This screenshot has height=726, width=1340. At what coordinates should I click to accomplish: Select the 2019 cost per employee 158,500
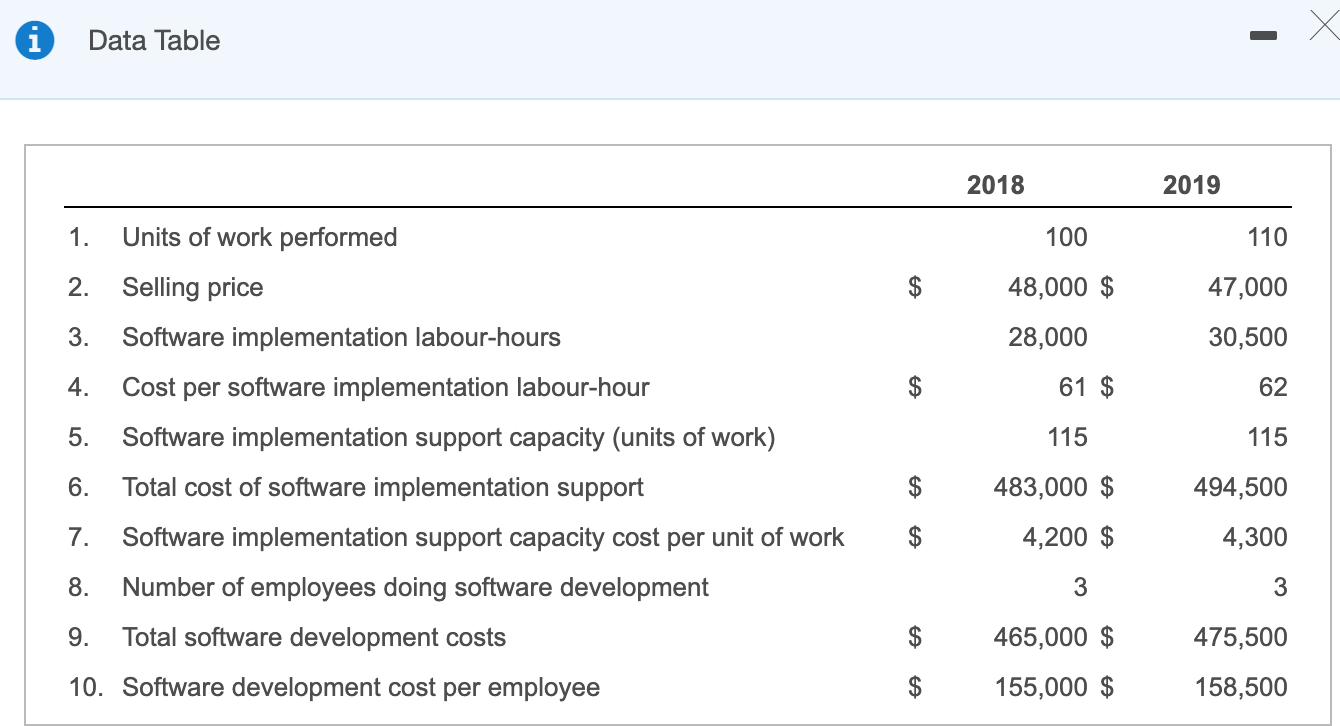coord(1241,687)
